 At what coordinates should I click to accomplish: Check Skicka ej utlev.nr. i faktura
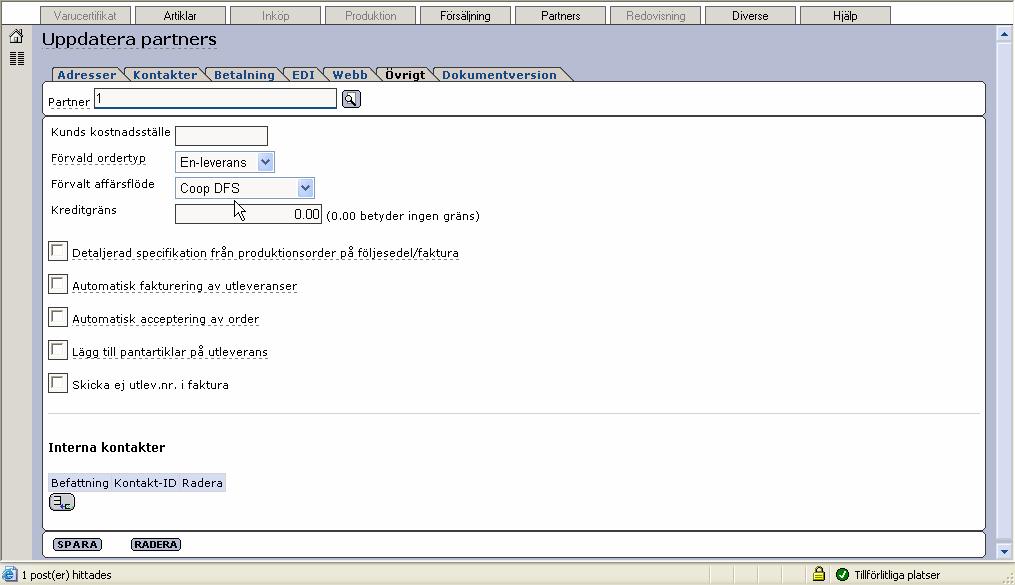(x=58, y=383)
